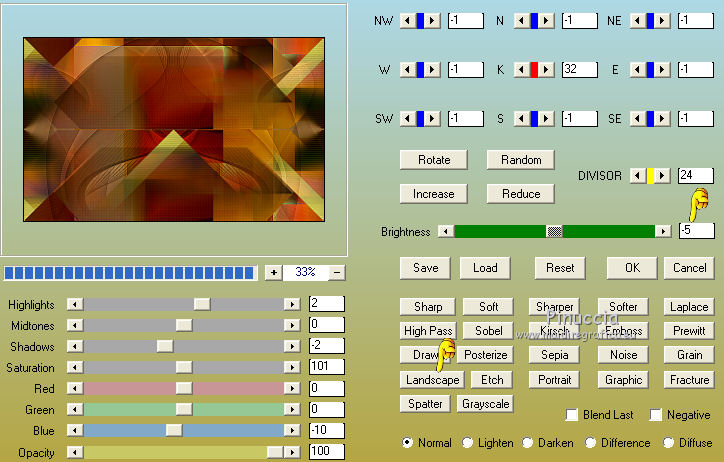
Task: Click Highlights slider left arrow
Action: pos(75,304)
